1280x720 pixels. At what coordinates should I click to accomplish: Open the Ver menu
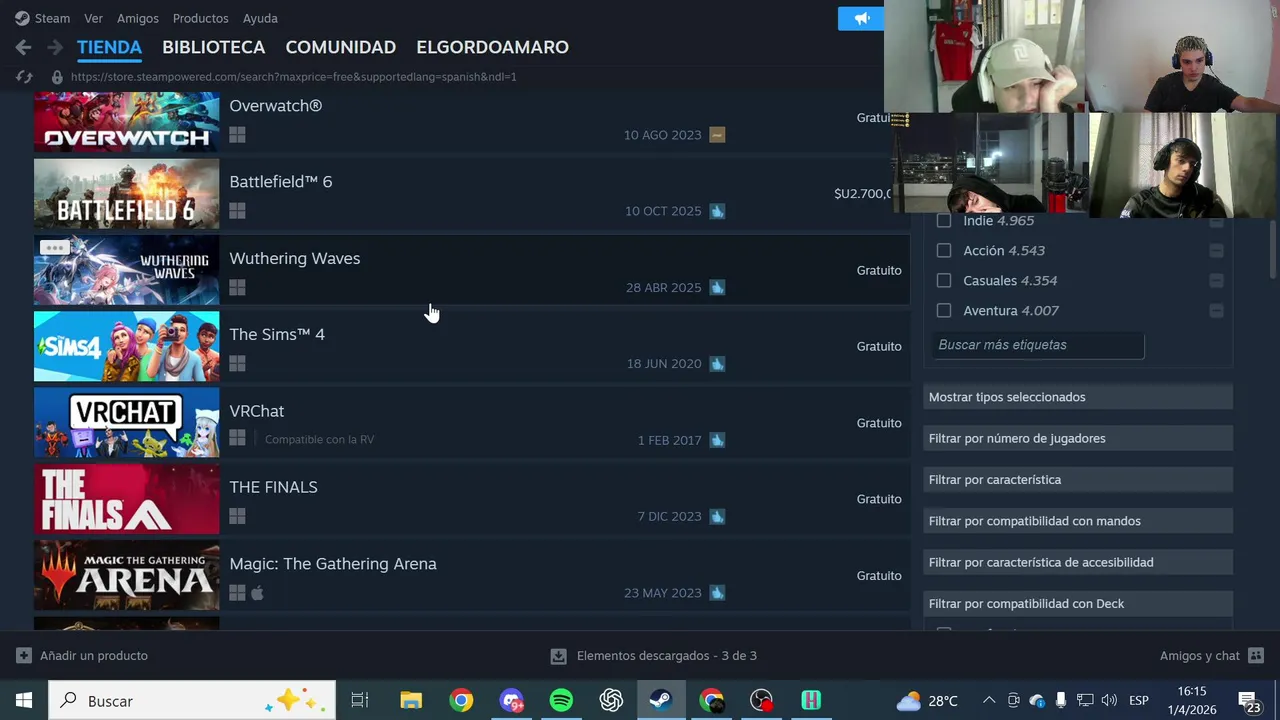[93, 18]
